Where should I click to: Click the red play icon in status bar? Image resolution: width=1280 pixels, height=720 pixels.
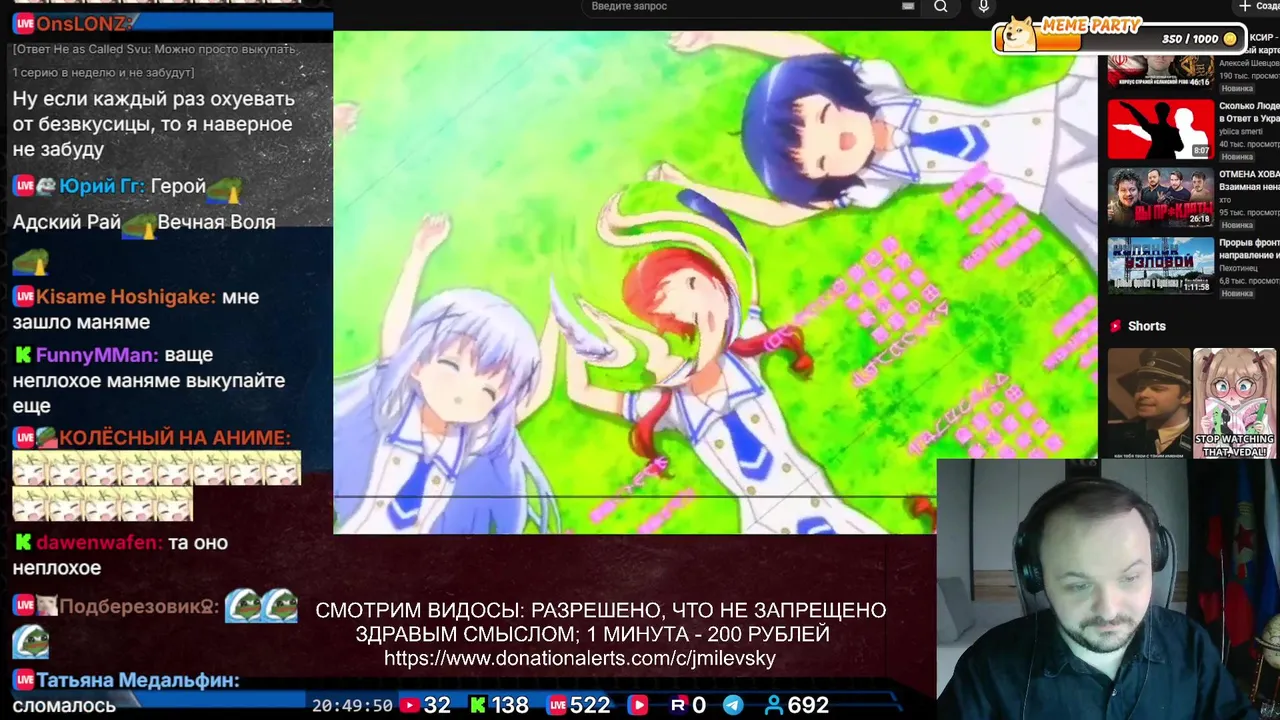click(x=639, y=705)
